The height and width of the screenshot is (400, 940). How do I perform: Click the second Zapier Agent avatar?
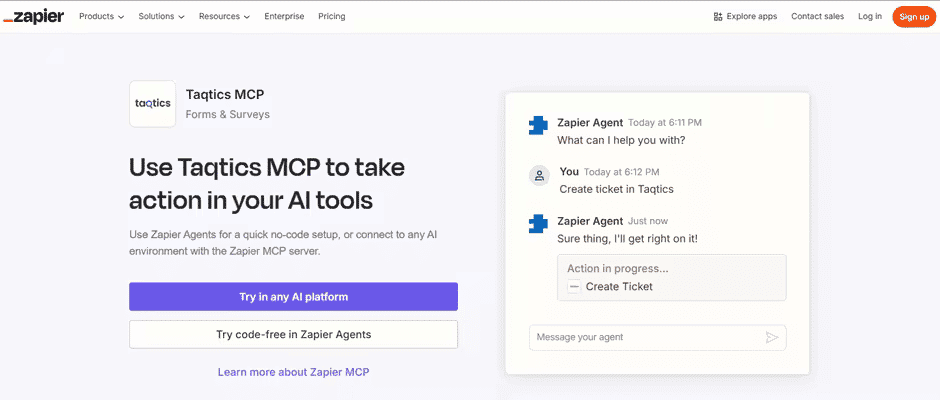pos(539,225)
